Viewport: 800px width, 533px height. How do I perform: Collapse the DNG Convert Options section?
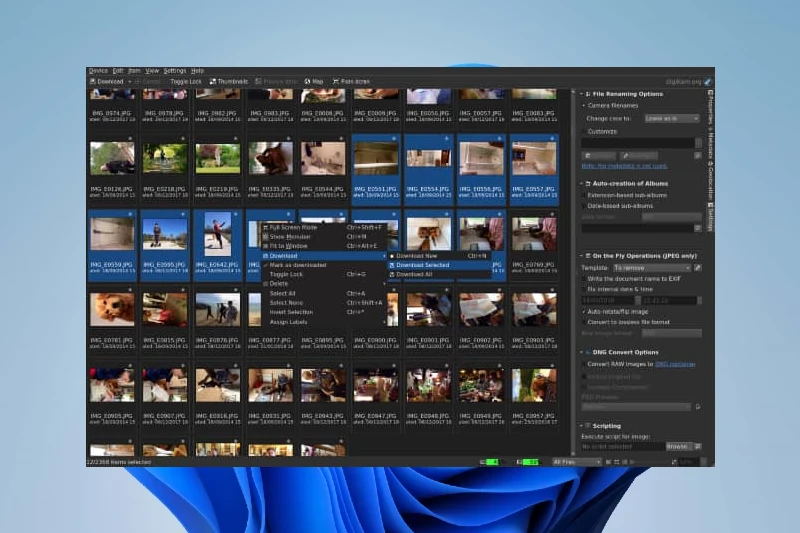[582, 352]
